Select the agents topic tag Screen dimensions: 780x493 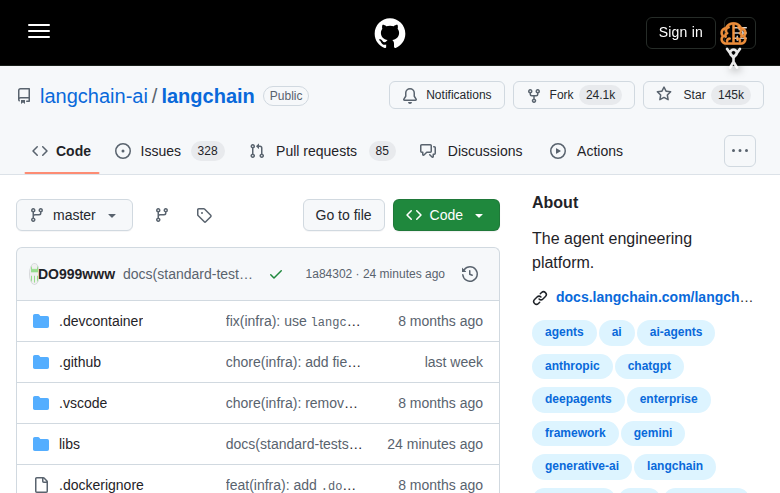click(x=564, y=332)
